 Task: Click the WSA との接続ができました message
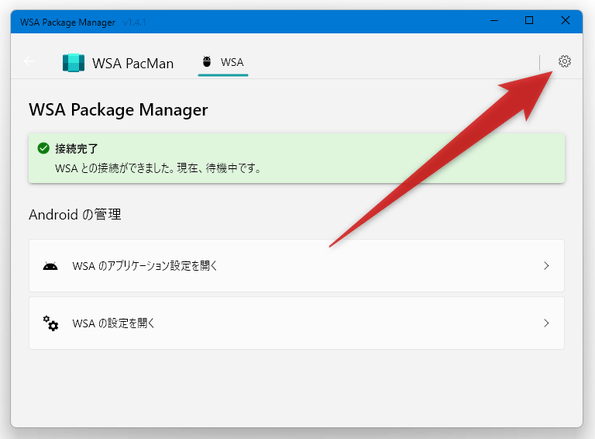pos(158,168)
